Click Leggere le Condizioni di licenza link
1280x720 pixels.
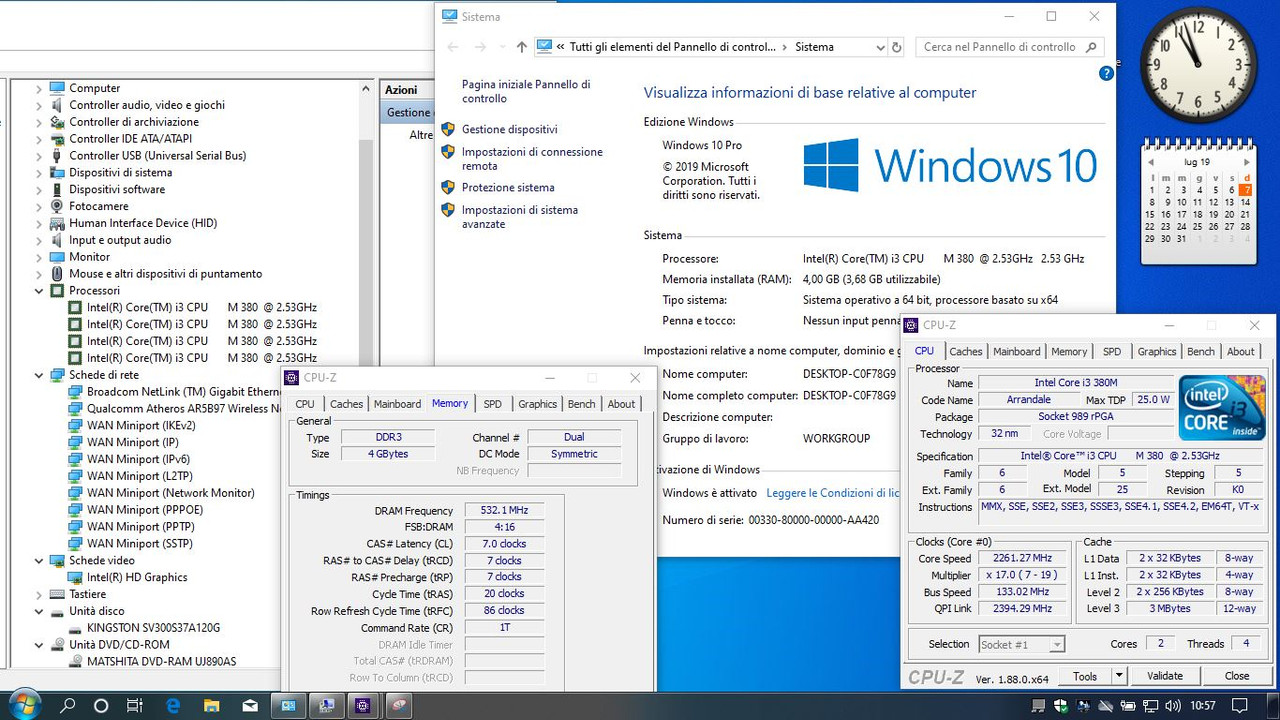click(833, 493)
